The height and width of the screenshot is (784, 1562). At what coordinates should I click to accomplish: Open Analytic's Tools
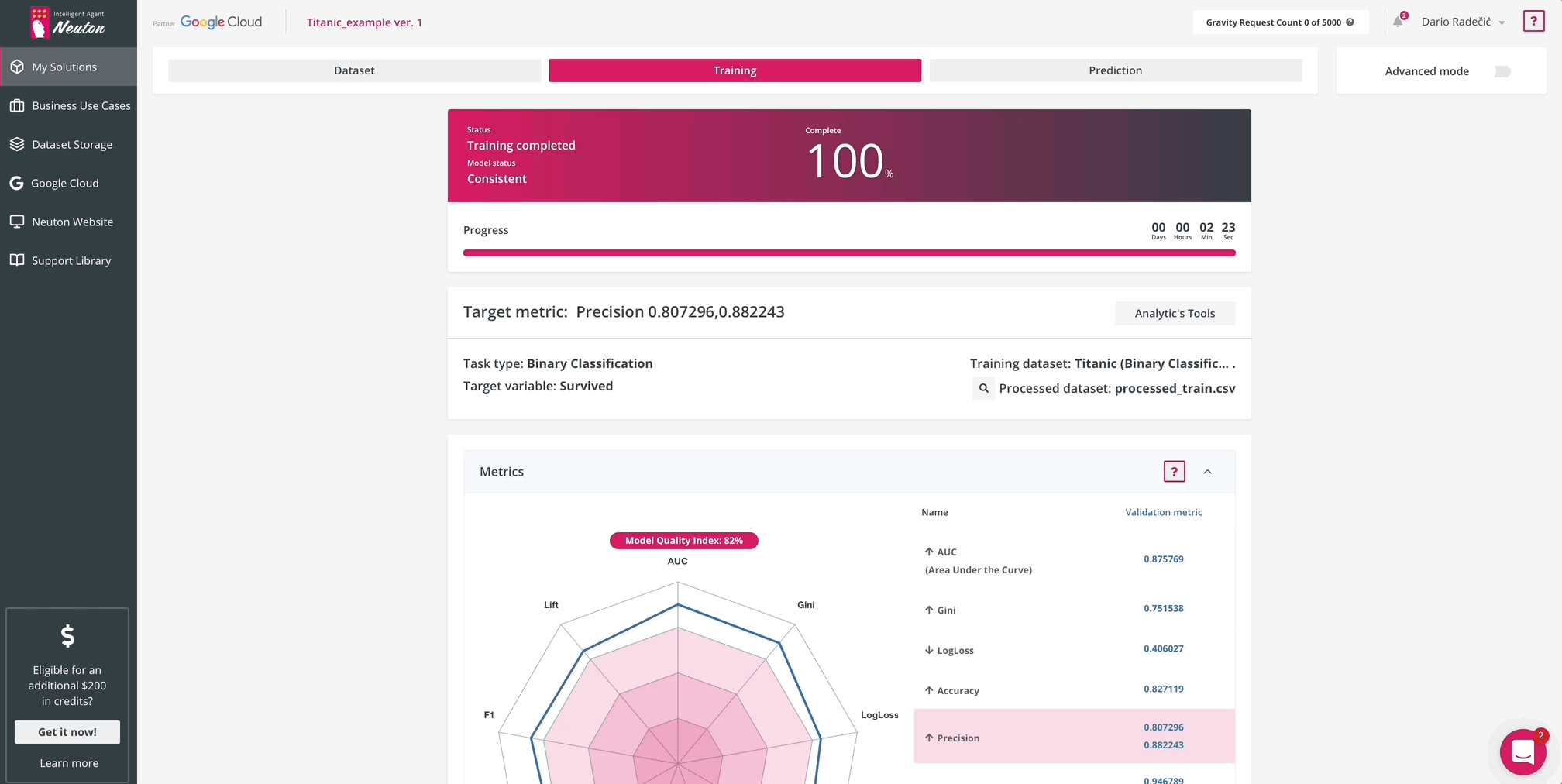[x=1175, y=313]
